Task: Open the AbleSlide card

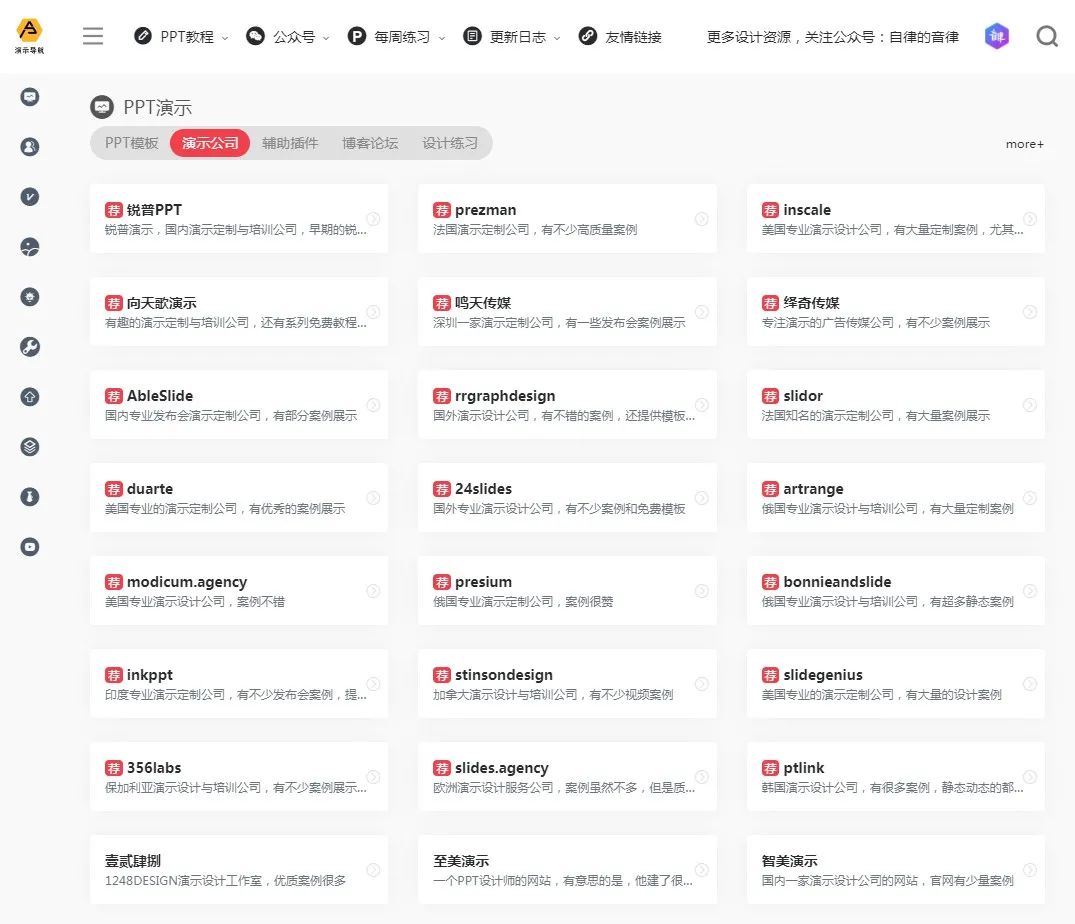Action: [x=239, y=404]
